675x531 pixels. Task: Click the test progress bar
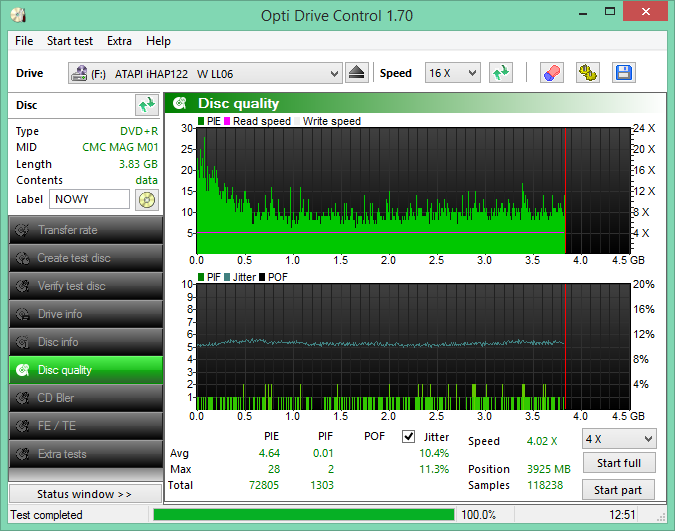[x=303, y=515]
